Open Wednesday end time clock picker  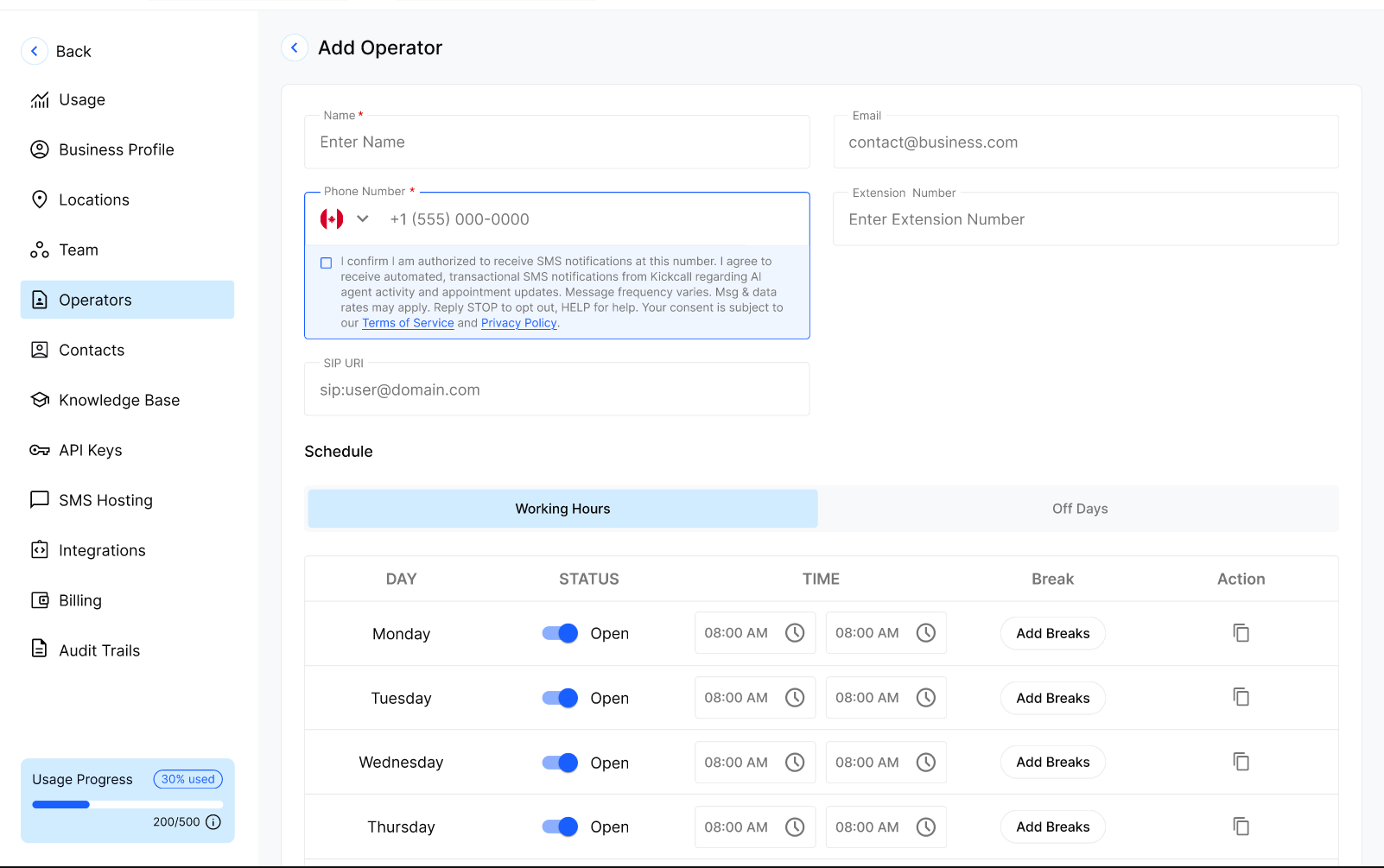(x=926, y=762)
